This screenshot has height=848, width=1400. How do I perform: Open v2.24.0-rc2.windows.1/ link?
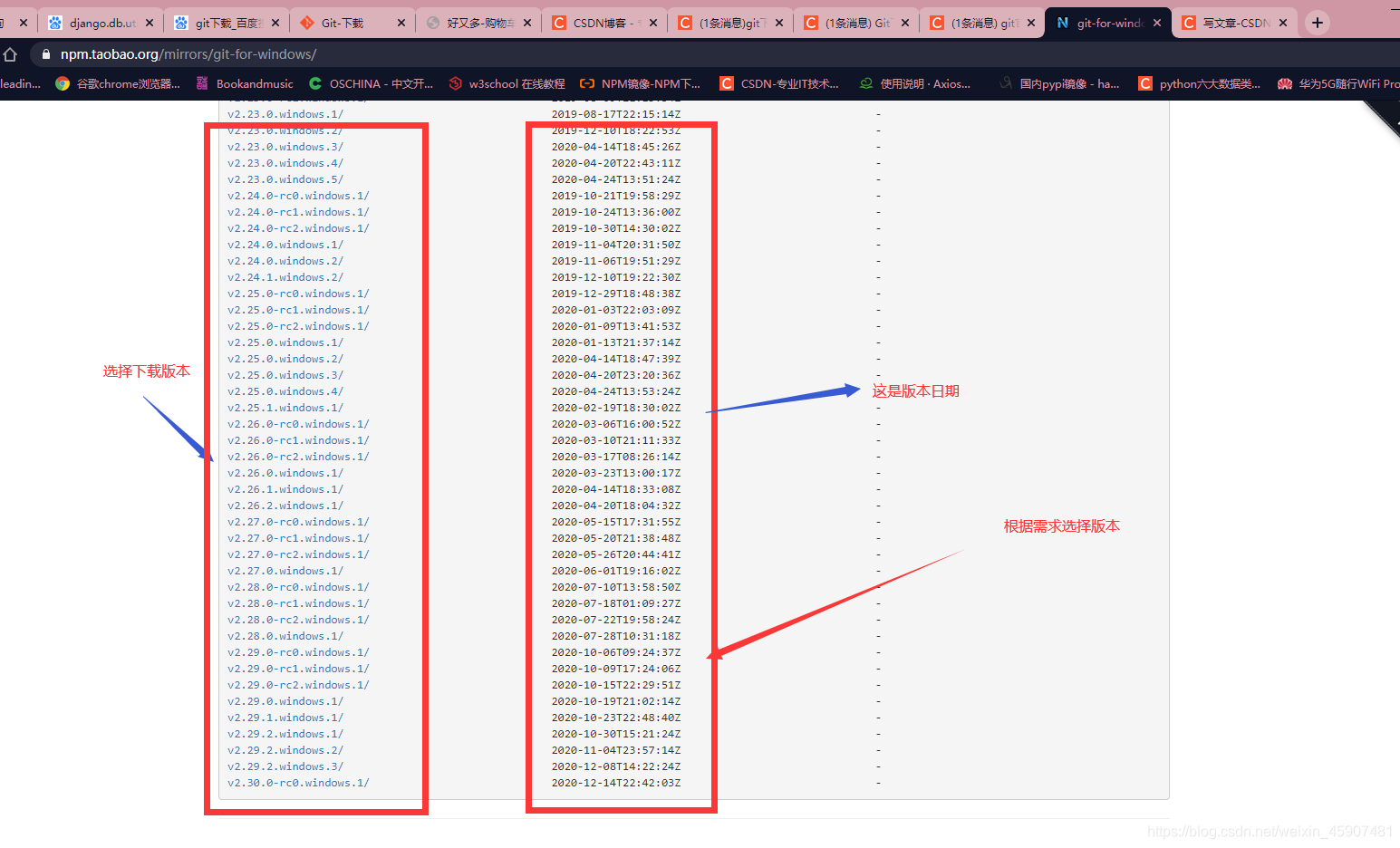[x=298, y=228]
